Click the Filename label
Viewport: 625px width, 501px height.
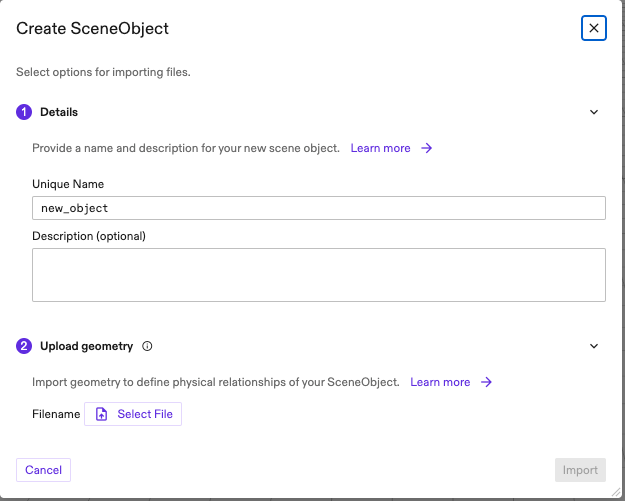point(56,414)
